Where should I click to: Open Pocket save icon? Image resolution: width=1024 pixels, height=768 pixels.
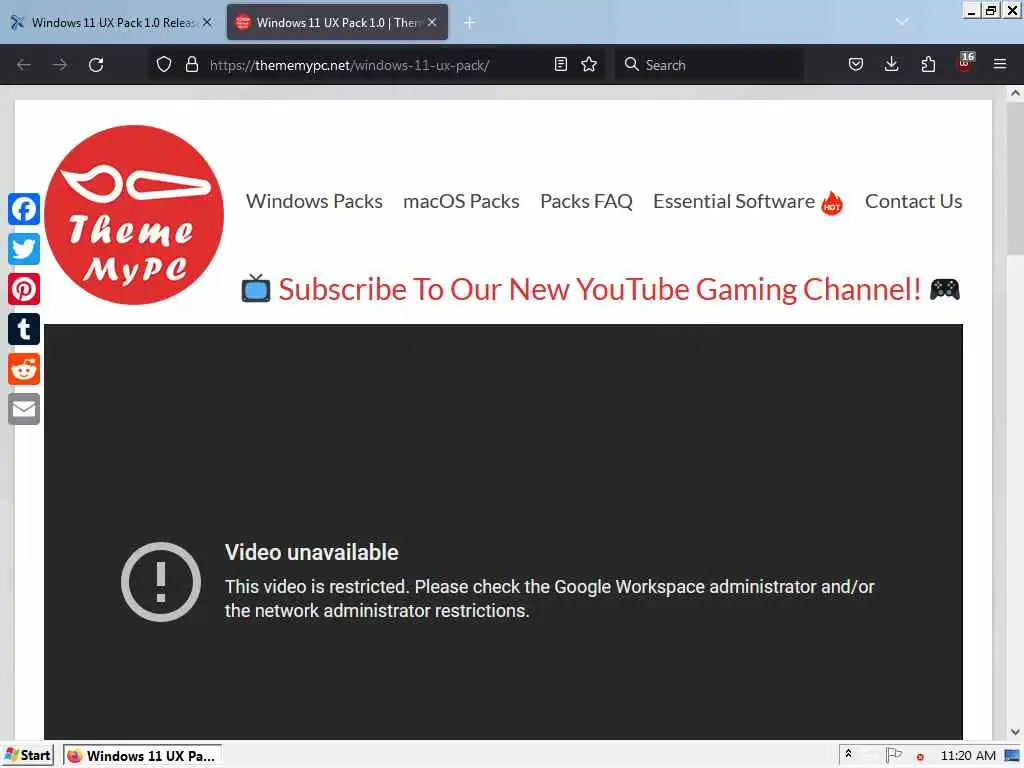coord(856,64)
